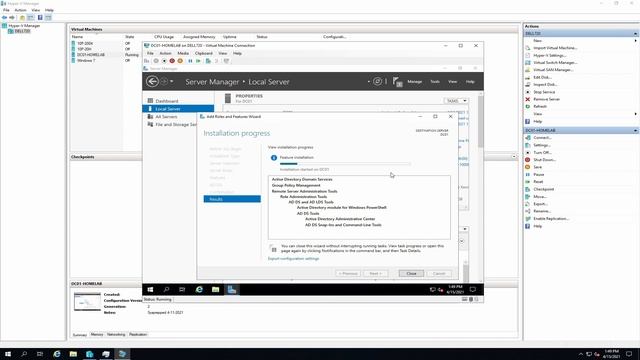640x360 pixels.
Task: Click Feature installation progress bar
Action: pos(345,164)
